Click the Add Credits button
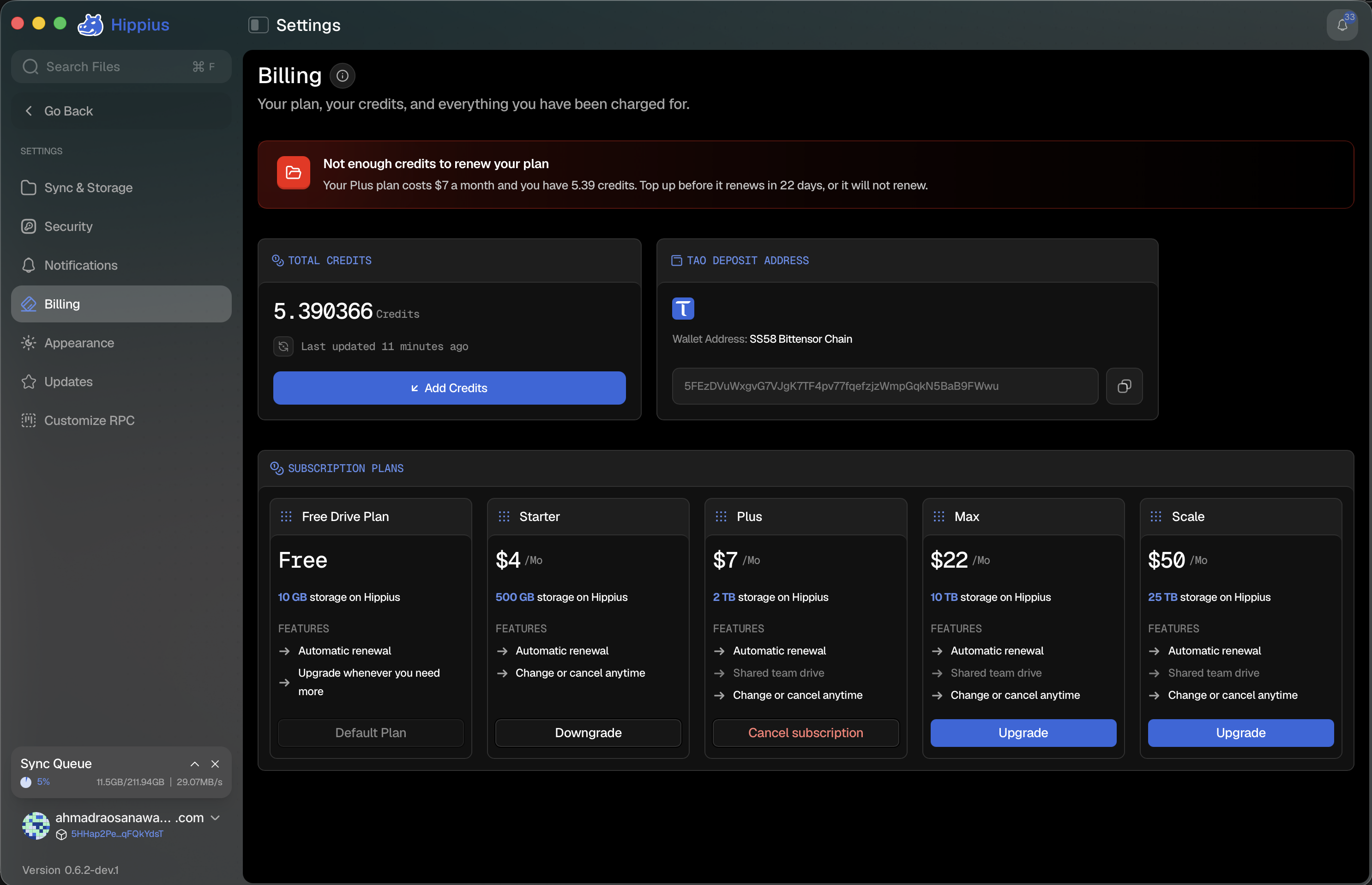The width and height of the screenshot is (1372, 885). (x=449, y=388)
